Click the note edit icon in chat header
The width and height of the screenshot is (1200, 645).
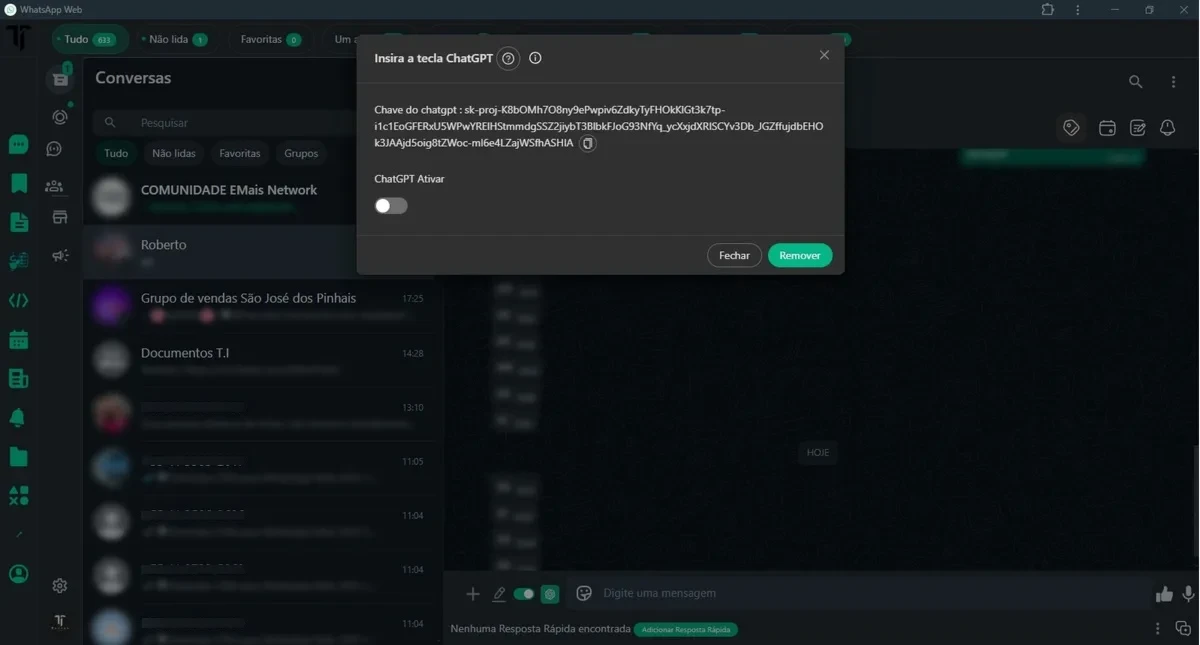point(1138,128)
